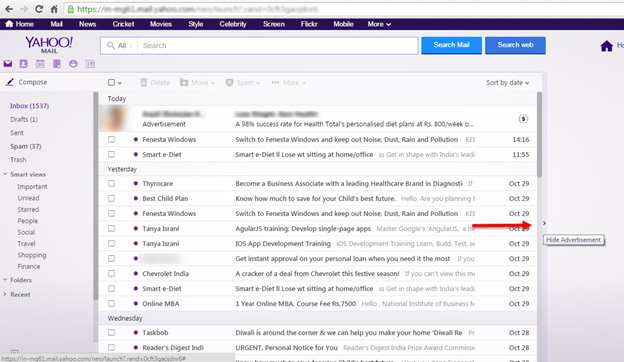Click the Hide Advertisement chevron arrow

pyautogui.click(x=544, y=223)
